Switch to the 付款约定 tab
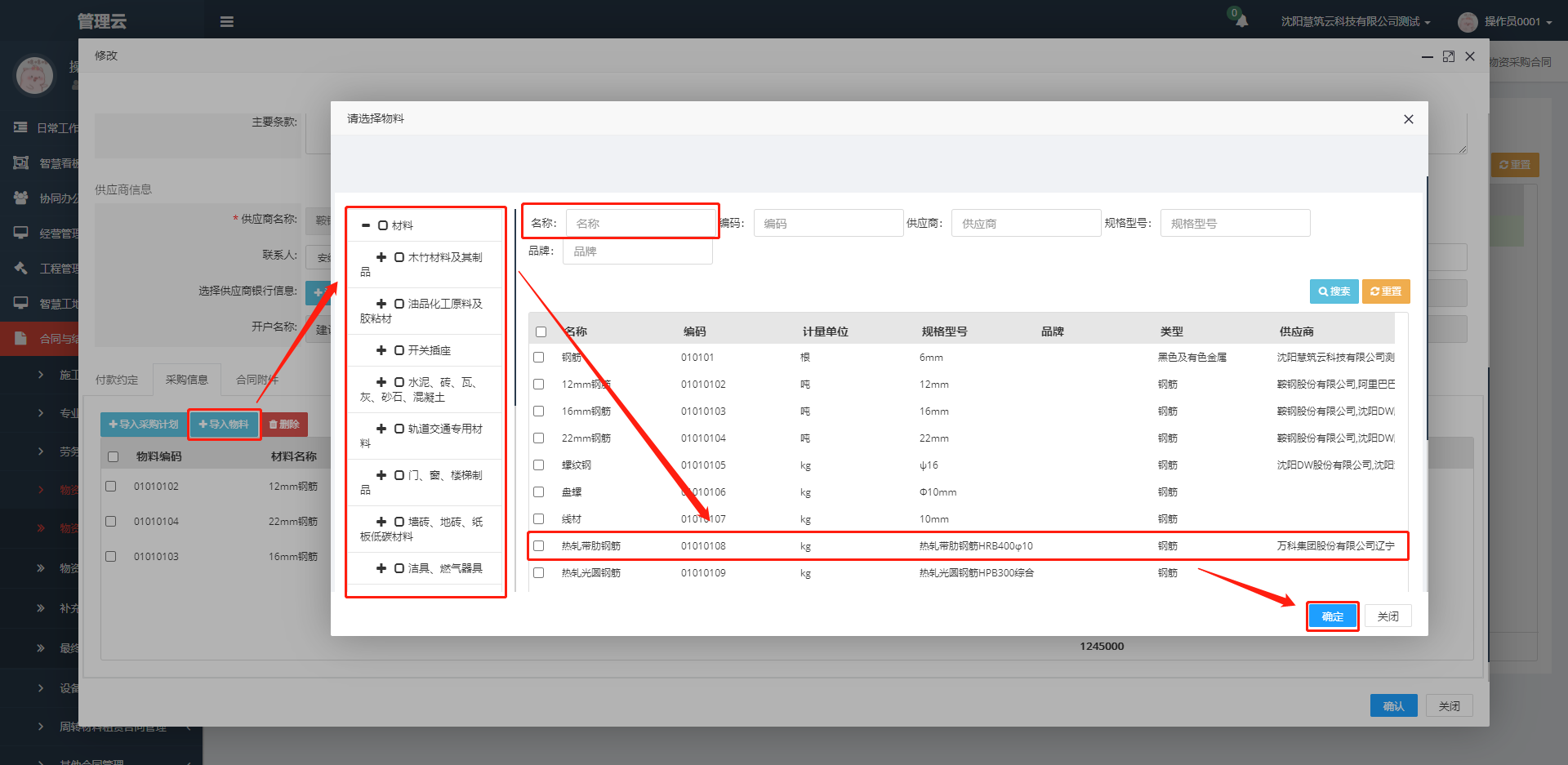 point(117,380)
